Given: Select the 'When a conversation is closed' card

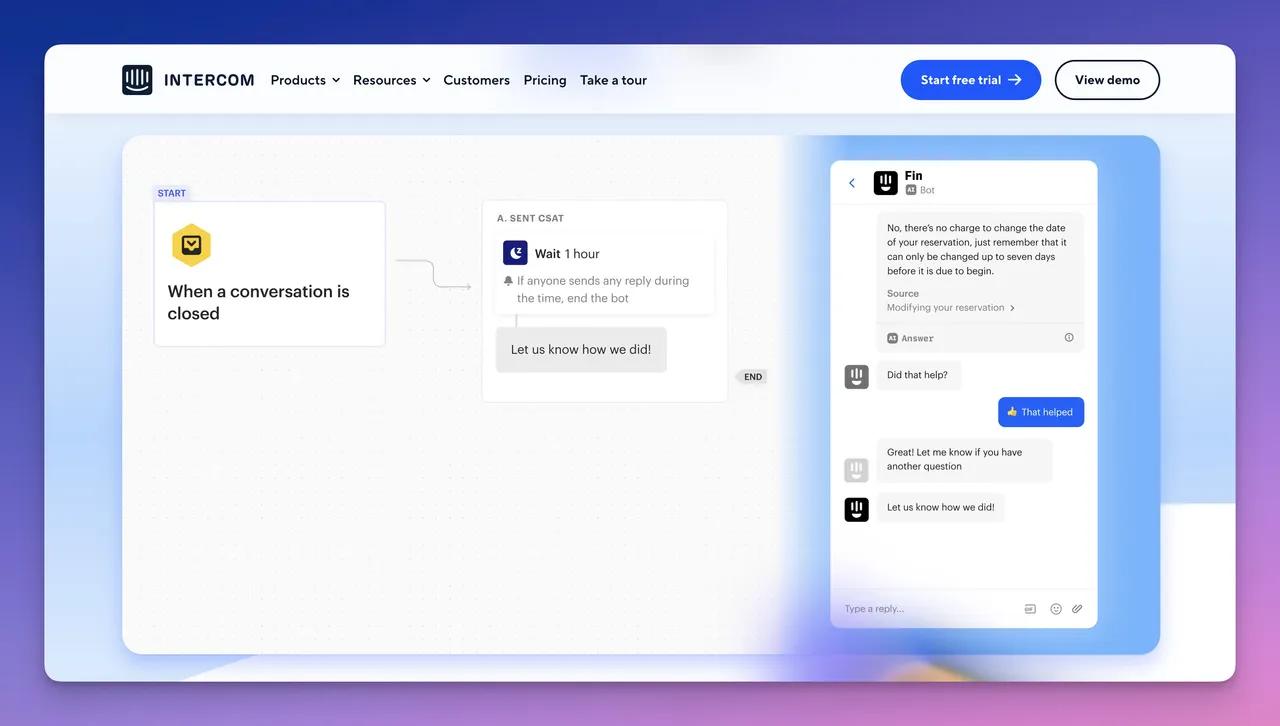Looking at the screenshot, I should [270, 274].
